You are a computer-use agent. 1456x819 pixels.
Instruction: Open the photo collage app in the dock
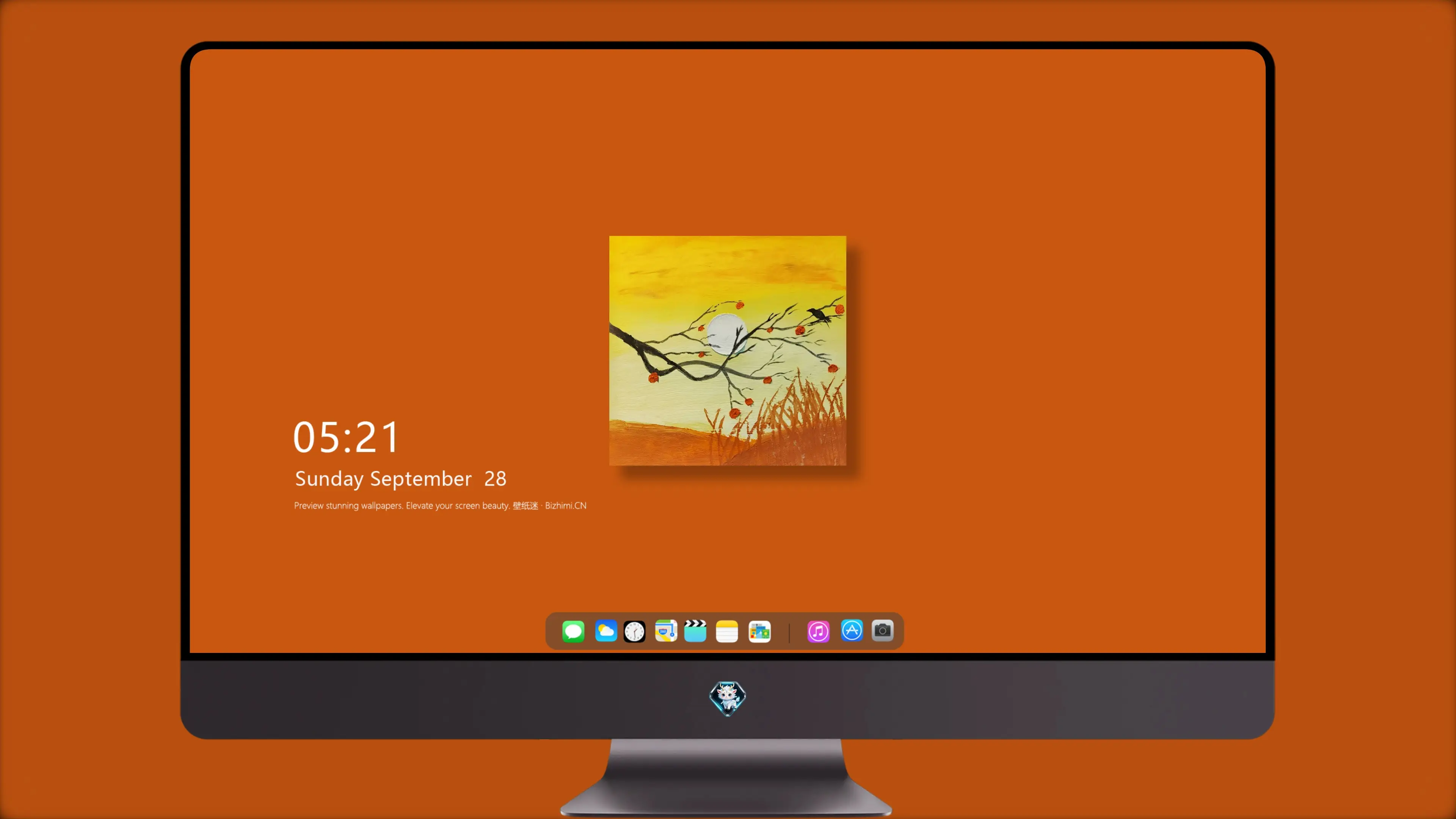[x=759, y=631]
